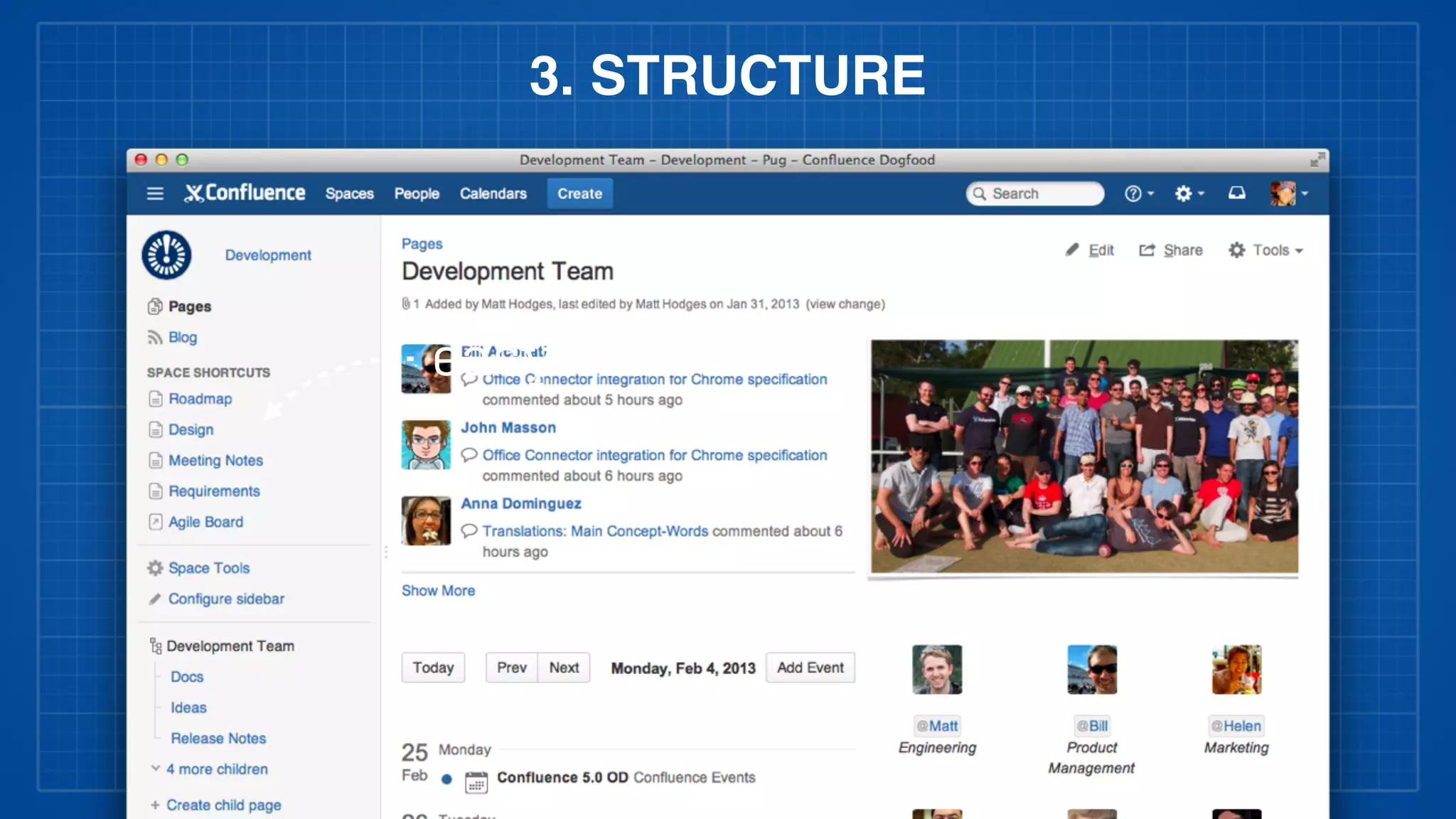The image size is (1456, 819).
Task: Open the Roadmap shortcut
Action: click(200, 399)
